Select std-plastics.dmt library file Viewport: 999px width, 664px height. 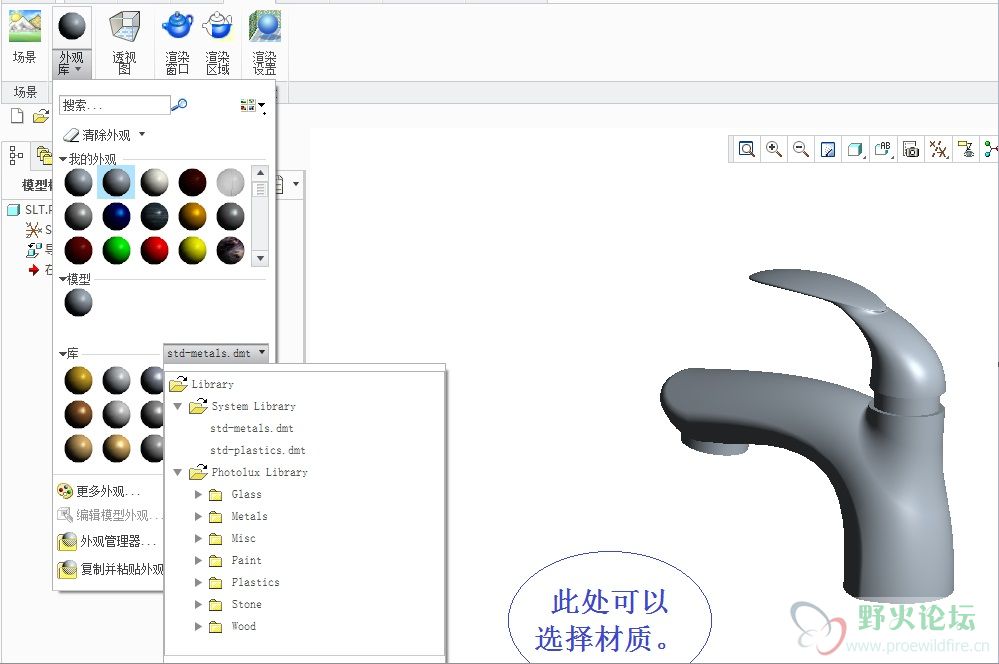(x=257, y=451)
